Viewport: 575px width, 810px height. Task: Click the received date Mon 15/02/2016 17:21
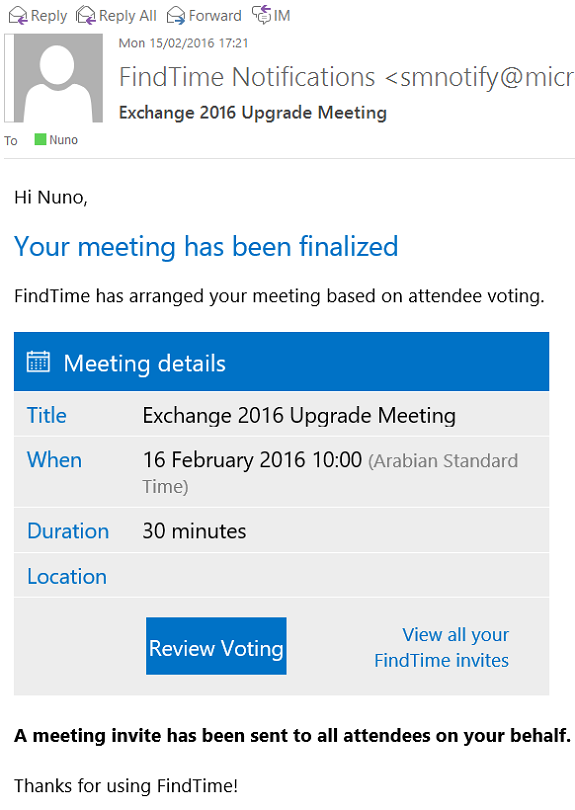point(183,43)
